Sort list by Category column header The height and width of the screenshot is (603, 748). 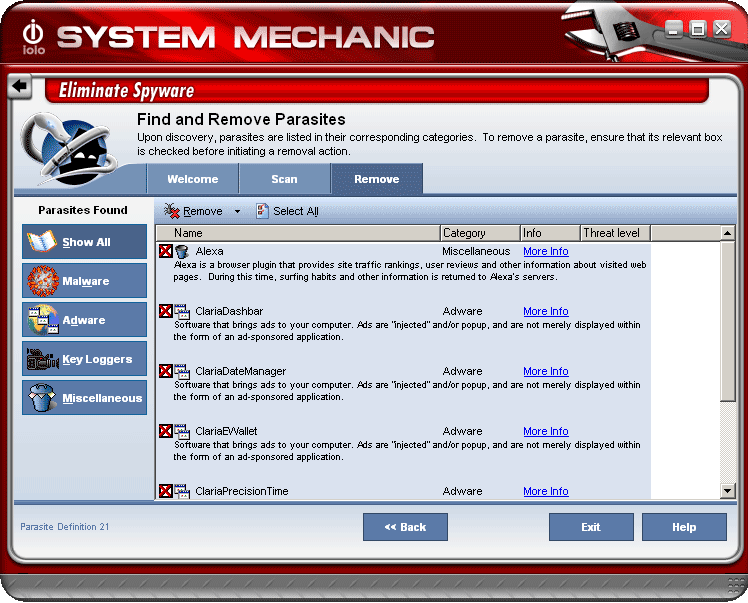point(480,233)
